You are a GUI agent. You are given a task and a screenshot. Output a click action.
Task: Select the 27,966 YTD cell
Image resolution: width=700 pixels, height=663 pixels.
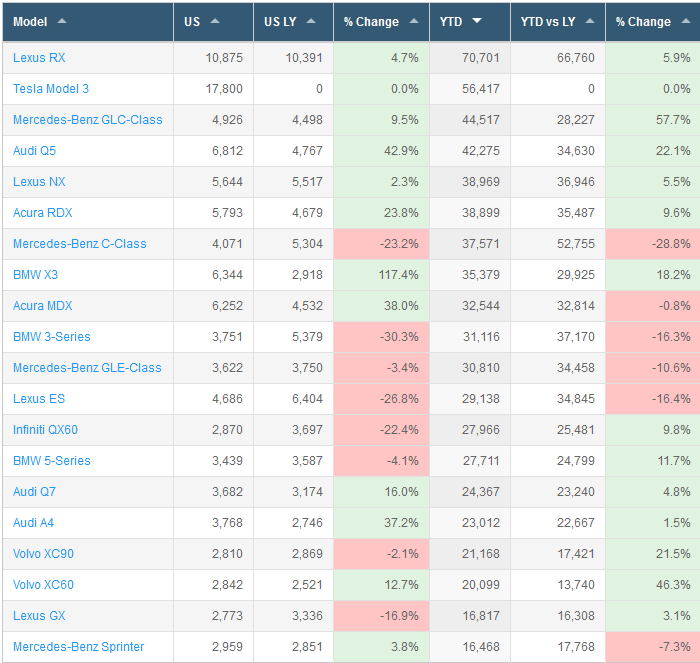pyautogui.click(x=470, y=430)
